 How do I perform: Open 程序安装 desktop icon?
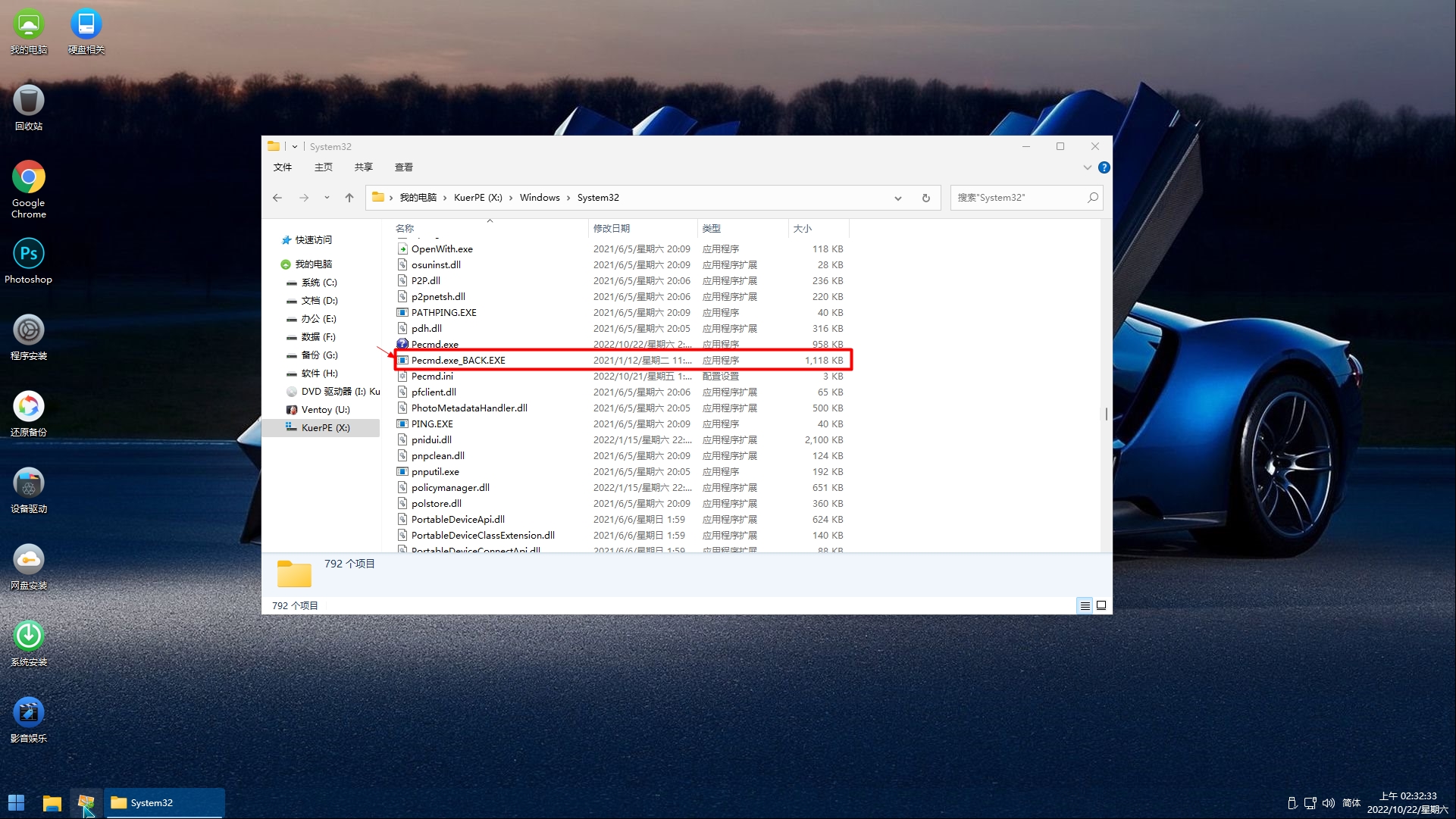coord(29,337)
